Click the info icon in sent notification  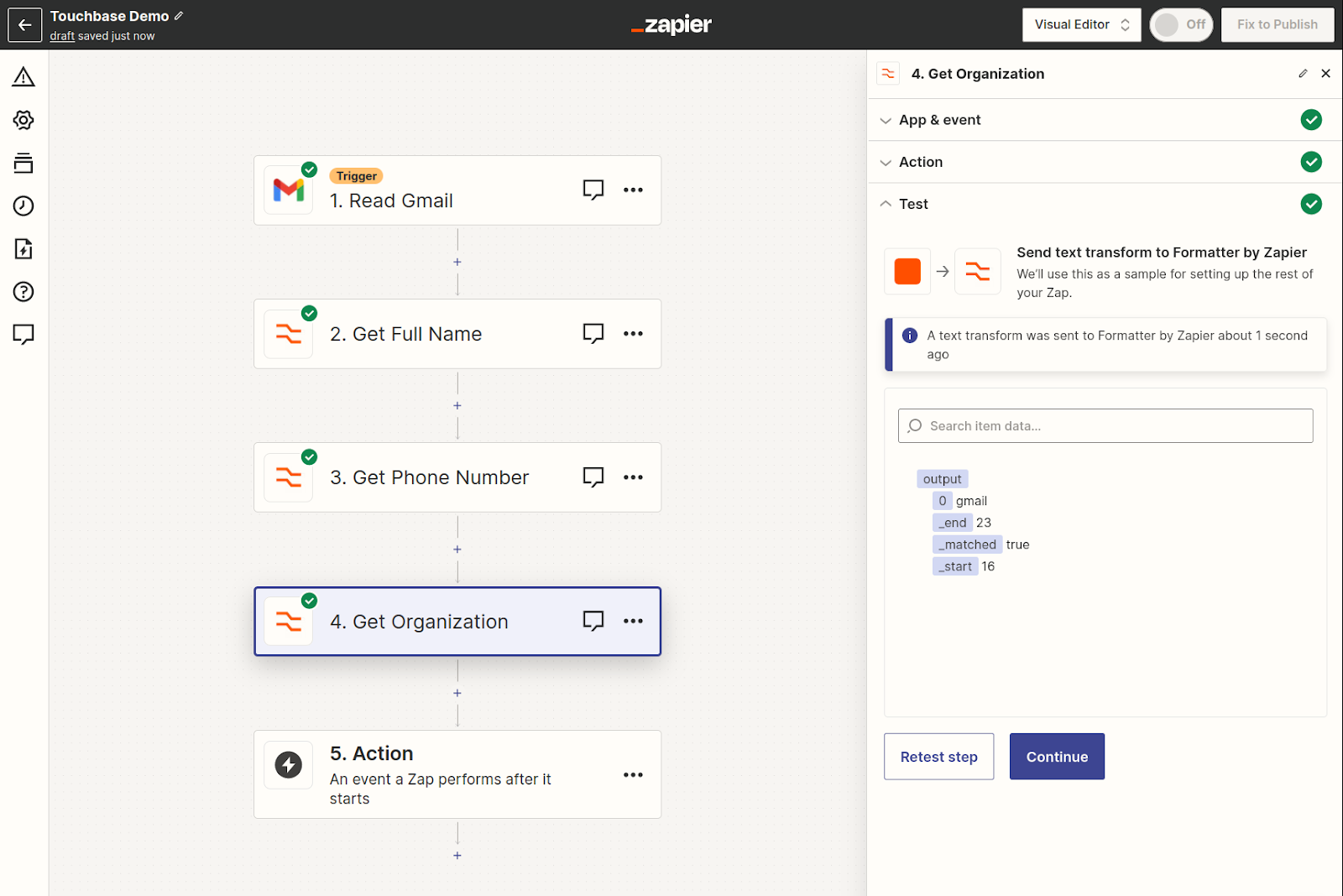(910, 336)
